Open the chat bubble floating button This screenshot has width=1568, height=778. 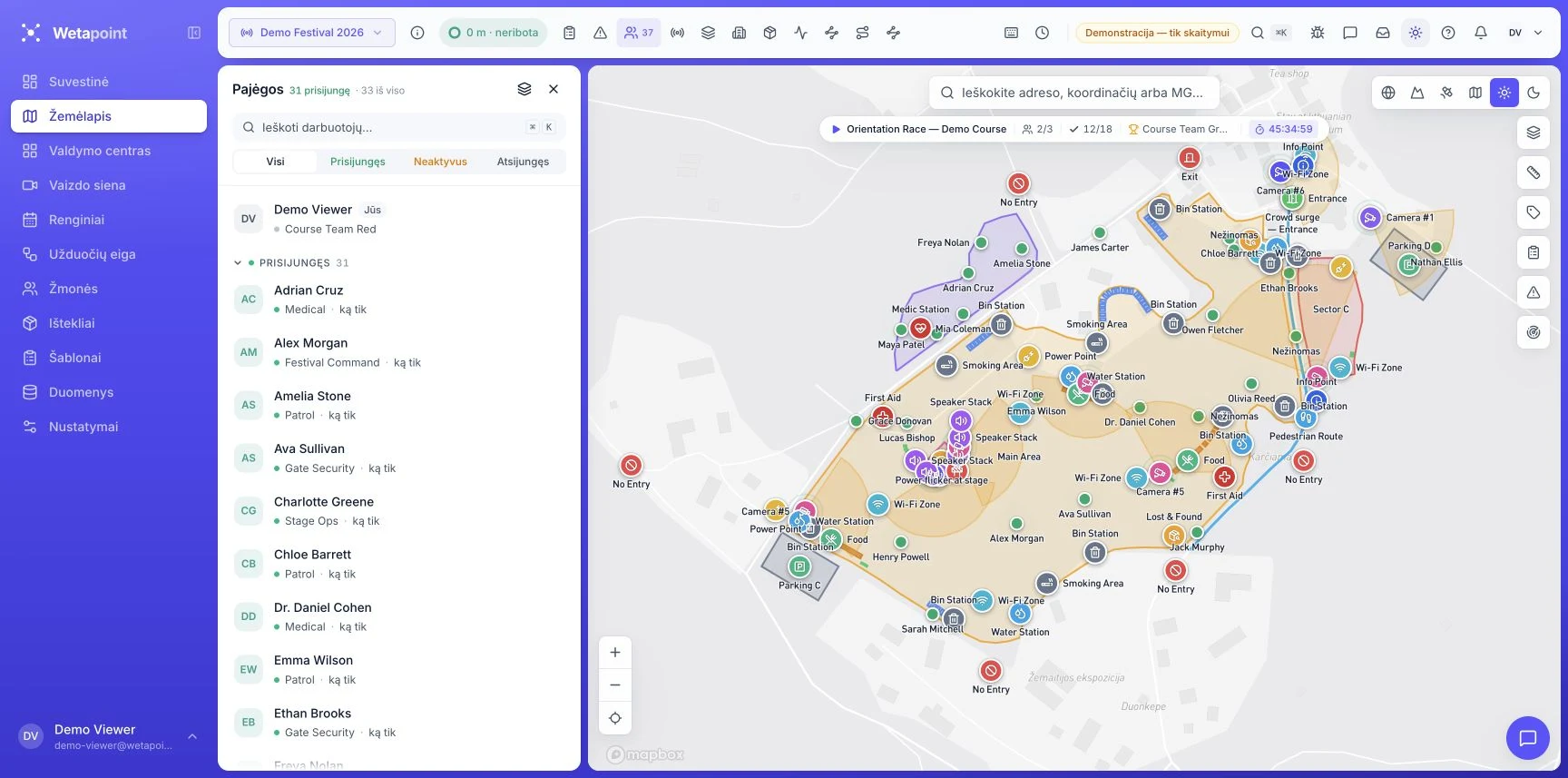(1528, 738)
